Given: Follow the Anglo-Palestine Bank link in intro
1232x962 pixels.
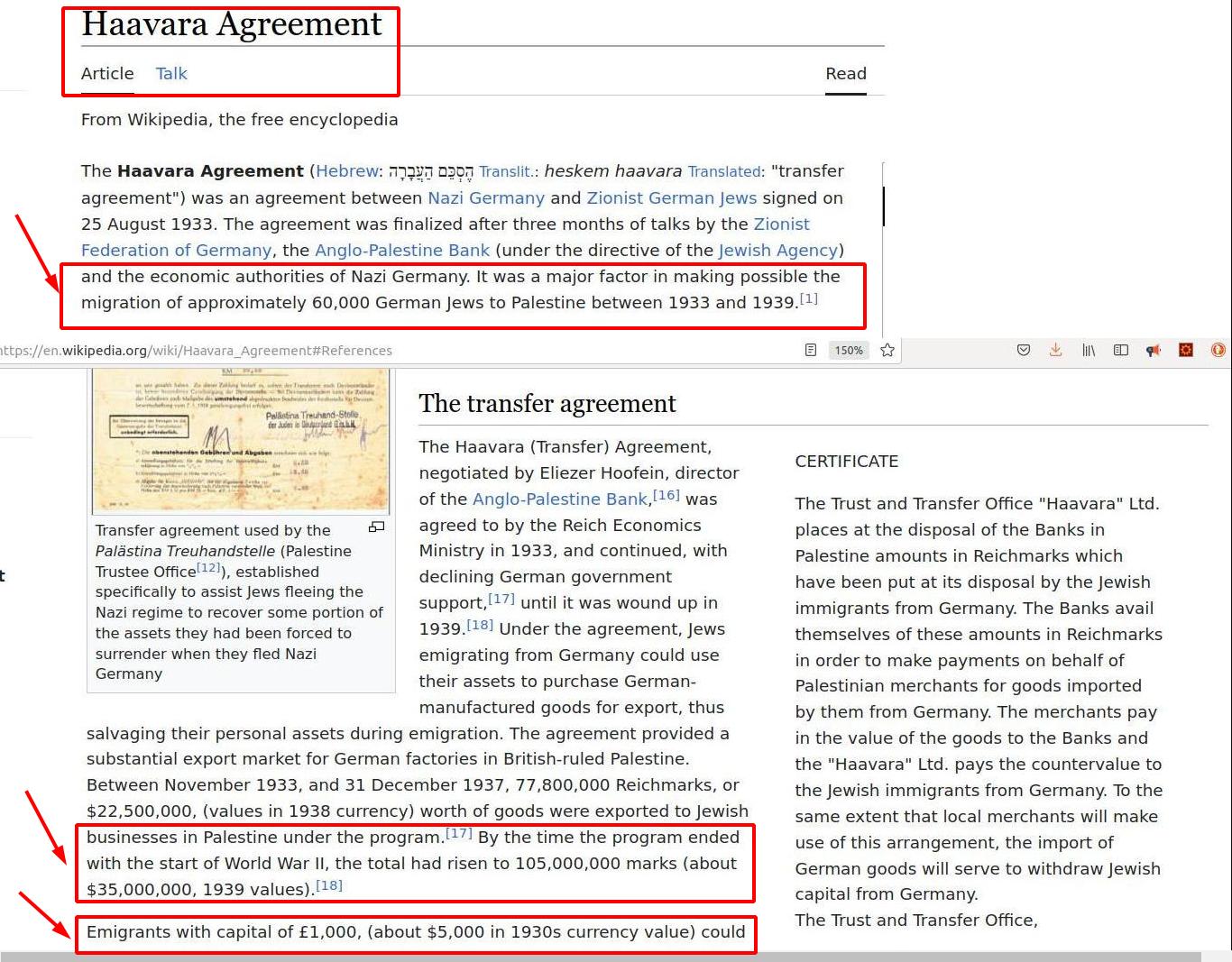Looking at the screenshot, I should pos(402,250).
